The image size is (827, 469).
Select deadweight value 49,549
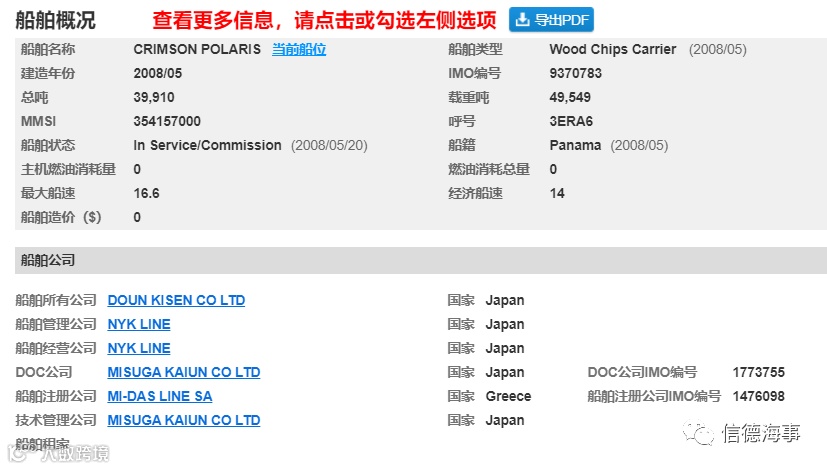coord(570,97)
